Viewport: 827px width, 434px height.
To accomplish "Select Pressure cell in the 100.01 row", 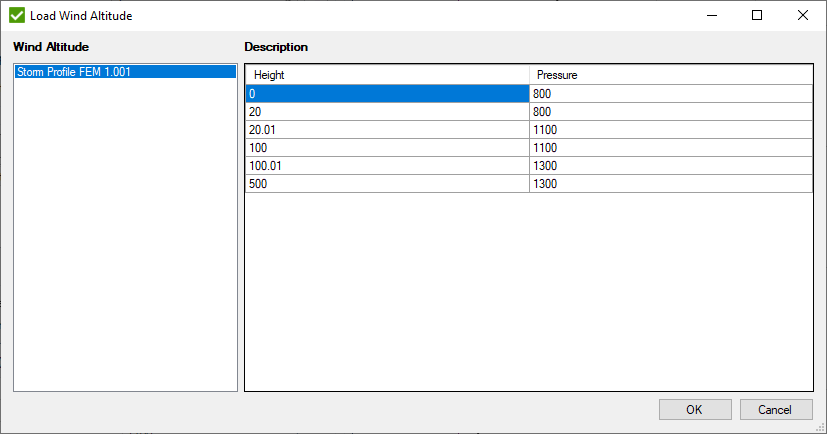I will (670, 166).
